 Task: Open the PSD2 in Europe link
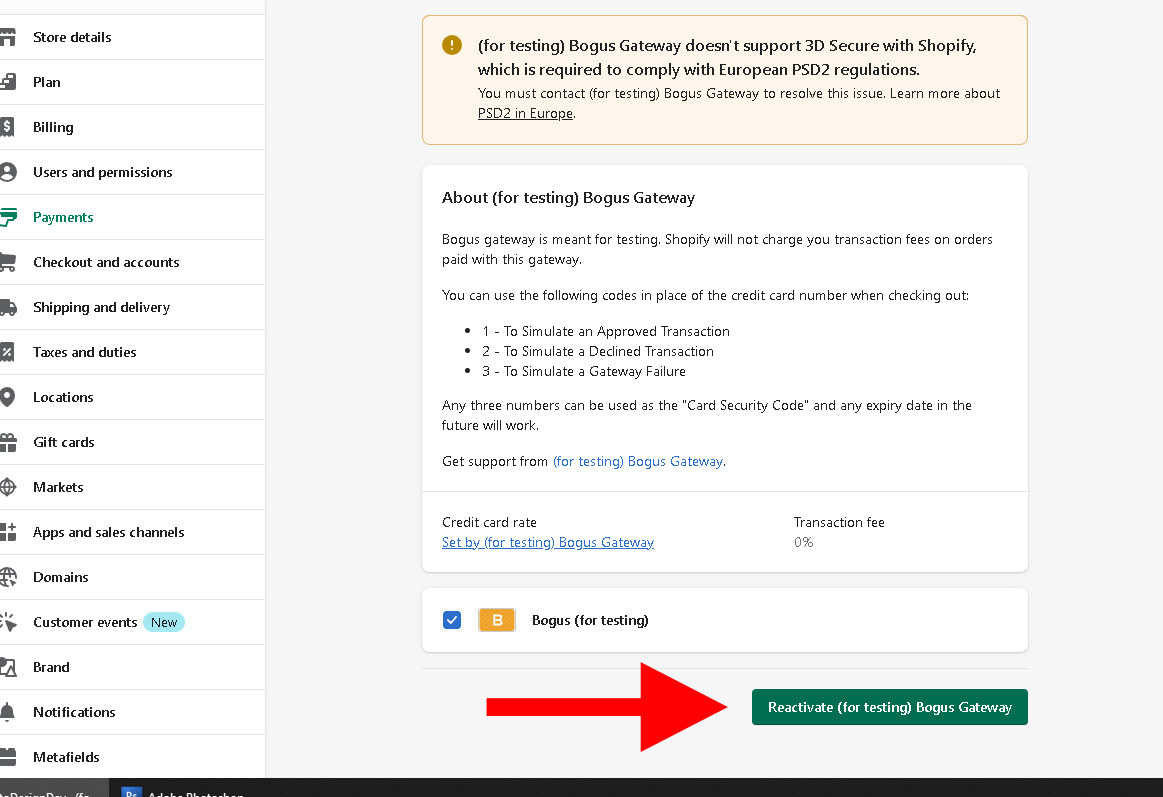click(x=525, y=113)
